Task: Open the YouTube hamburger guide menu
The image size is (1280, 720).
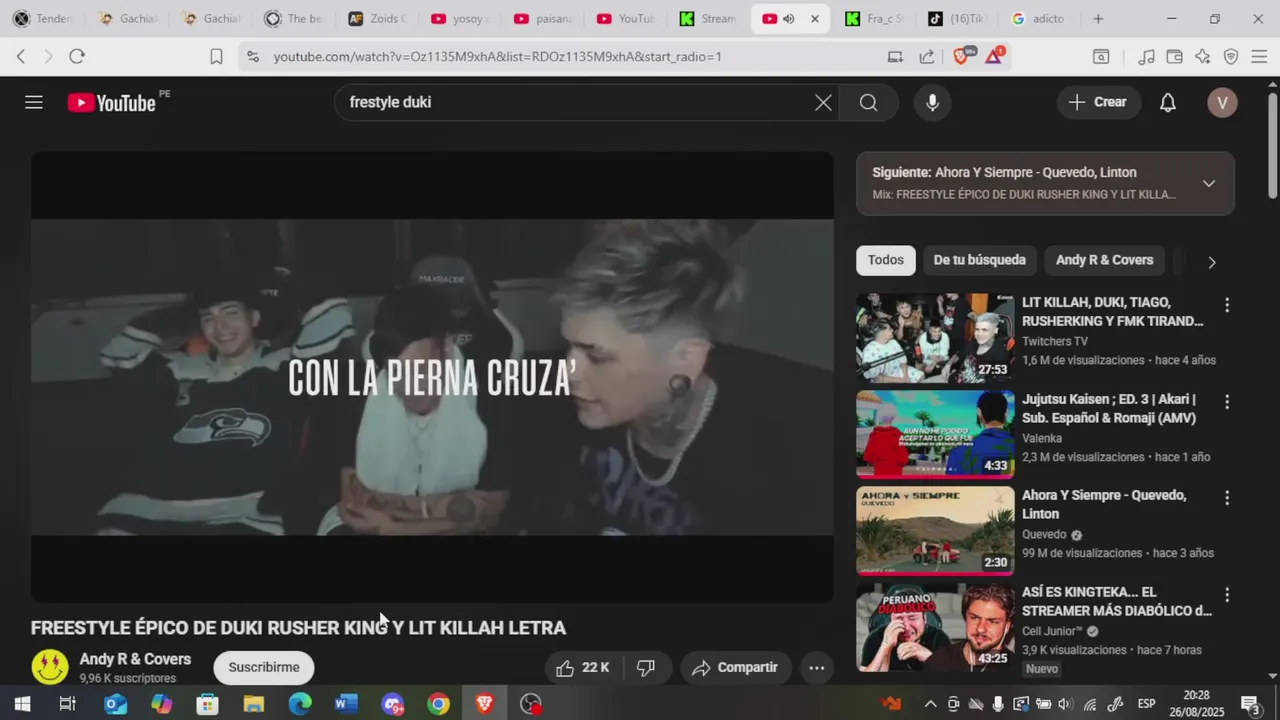Action: [34, 102]
